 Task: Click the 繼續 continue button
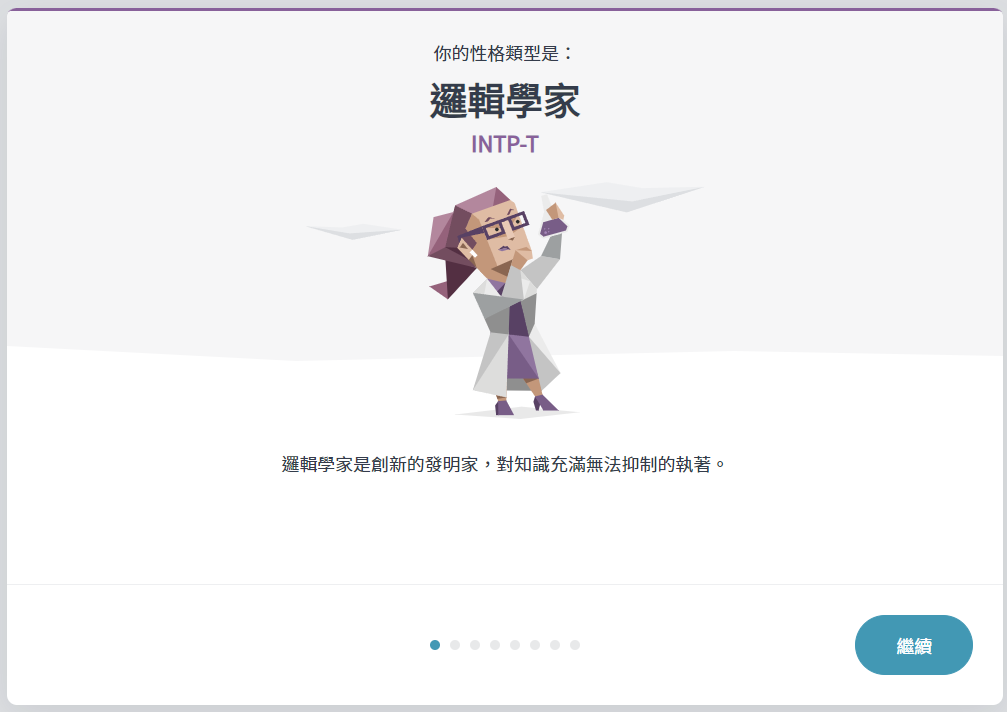point(913,645)
